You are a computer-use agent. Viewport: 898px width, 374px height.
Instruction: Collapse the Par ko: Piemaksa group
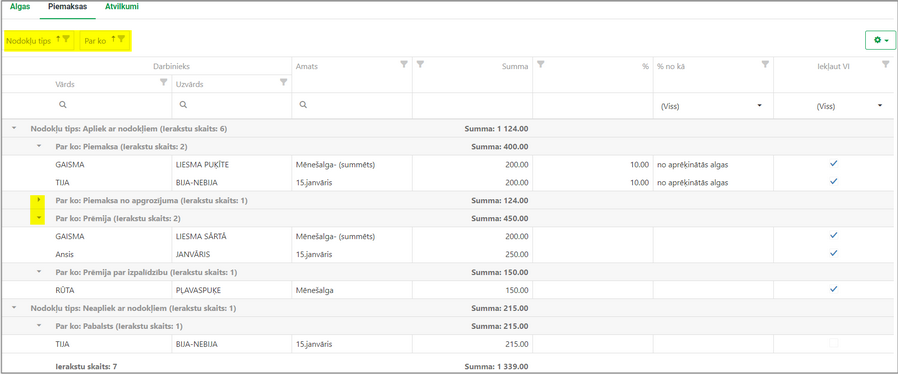tap(38, 147)
